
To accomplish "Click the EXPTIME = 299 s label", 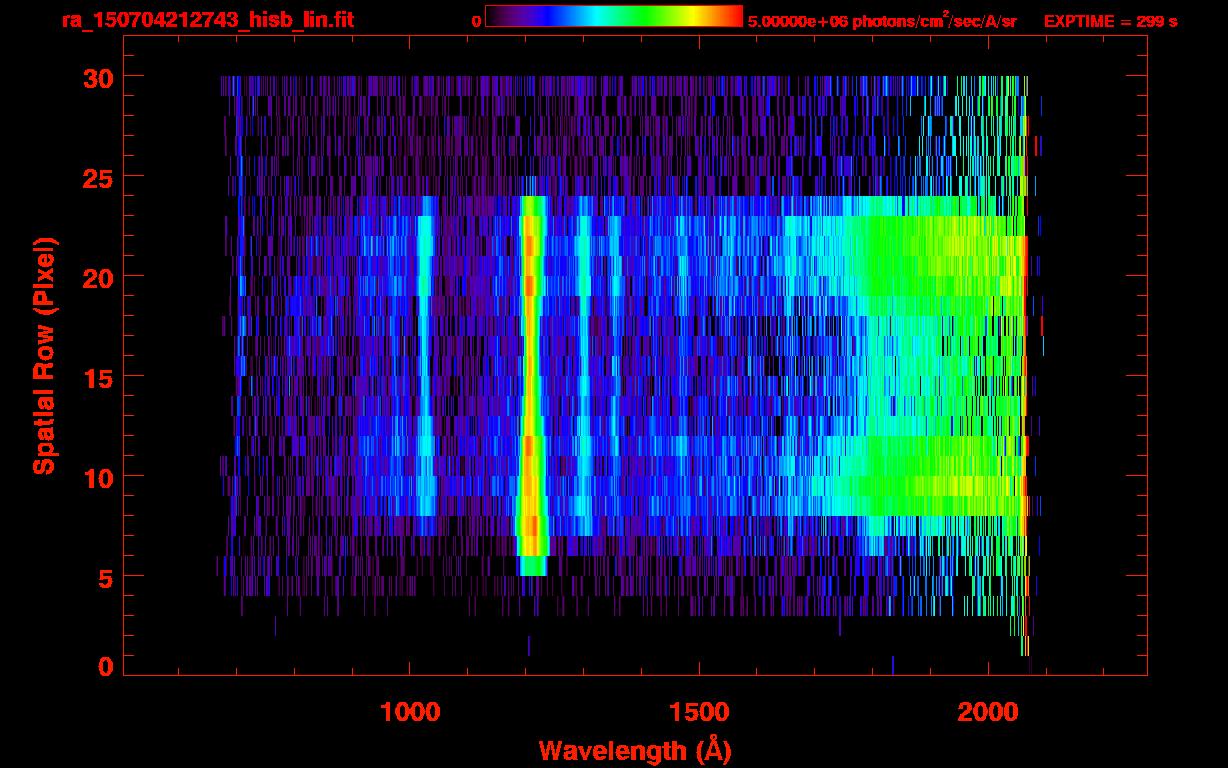I will [1110, 21].
